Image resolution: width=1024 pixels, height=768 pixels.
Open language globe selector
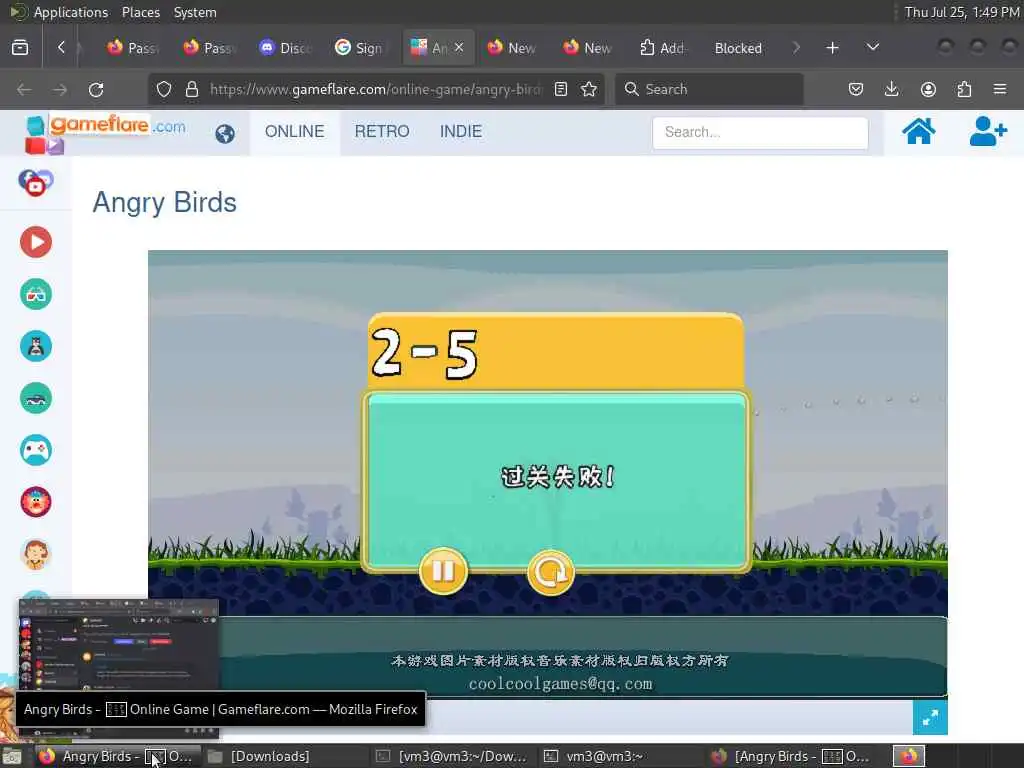(x=225, y=134)
